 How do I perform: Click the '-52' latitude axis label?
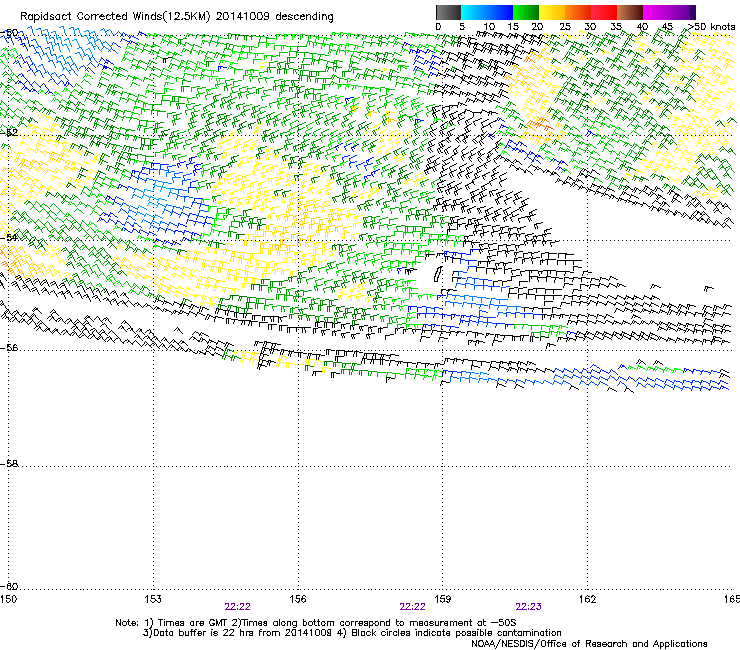(9, 133)
